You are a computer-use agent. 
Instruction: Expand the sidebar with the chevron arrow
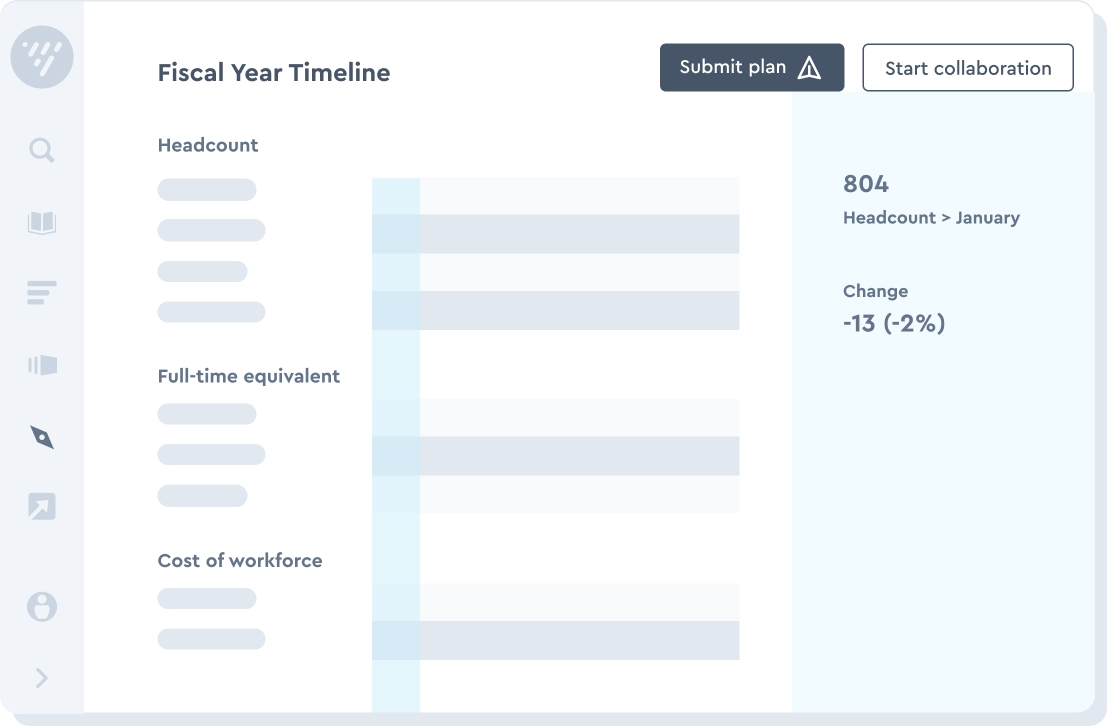[x=41, y=678]
